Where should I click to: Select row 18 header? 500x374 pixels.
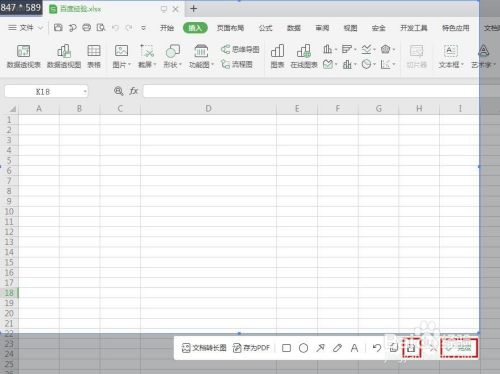(x=9, y=293)
